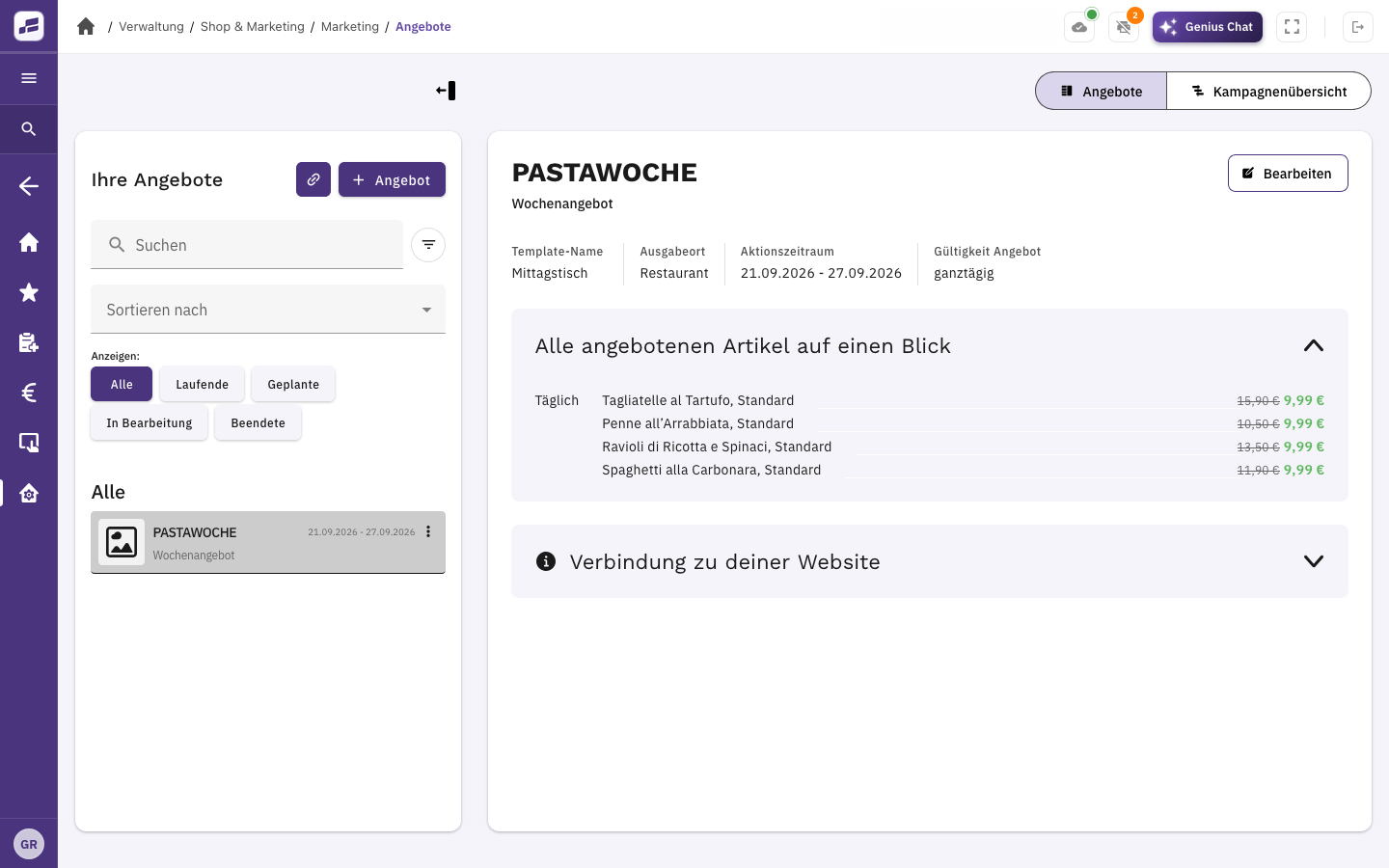Collapse the offers list panel arrow
1389x868 pixels.
(446, 91)
